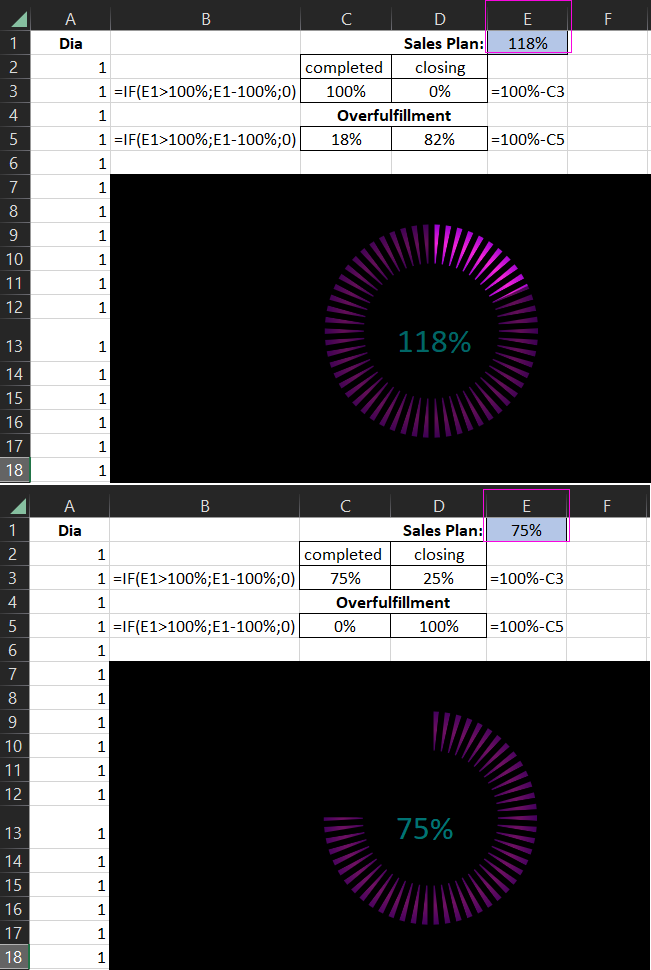Click column B header in the upper sheet
Image resolution: width=651 pixels, height=970 pixels.
(205, 18)
